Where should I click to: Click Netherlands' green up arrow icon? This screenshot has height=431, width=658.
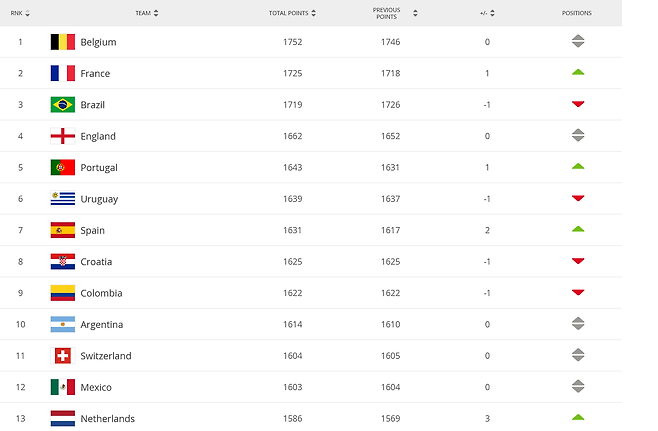pos(578,418)
